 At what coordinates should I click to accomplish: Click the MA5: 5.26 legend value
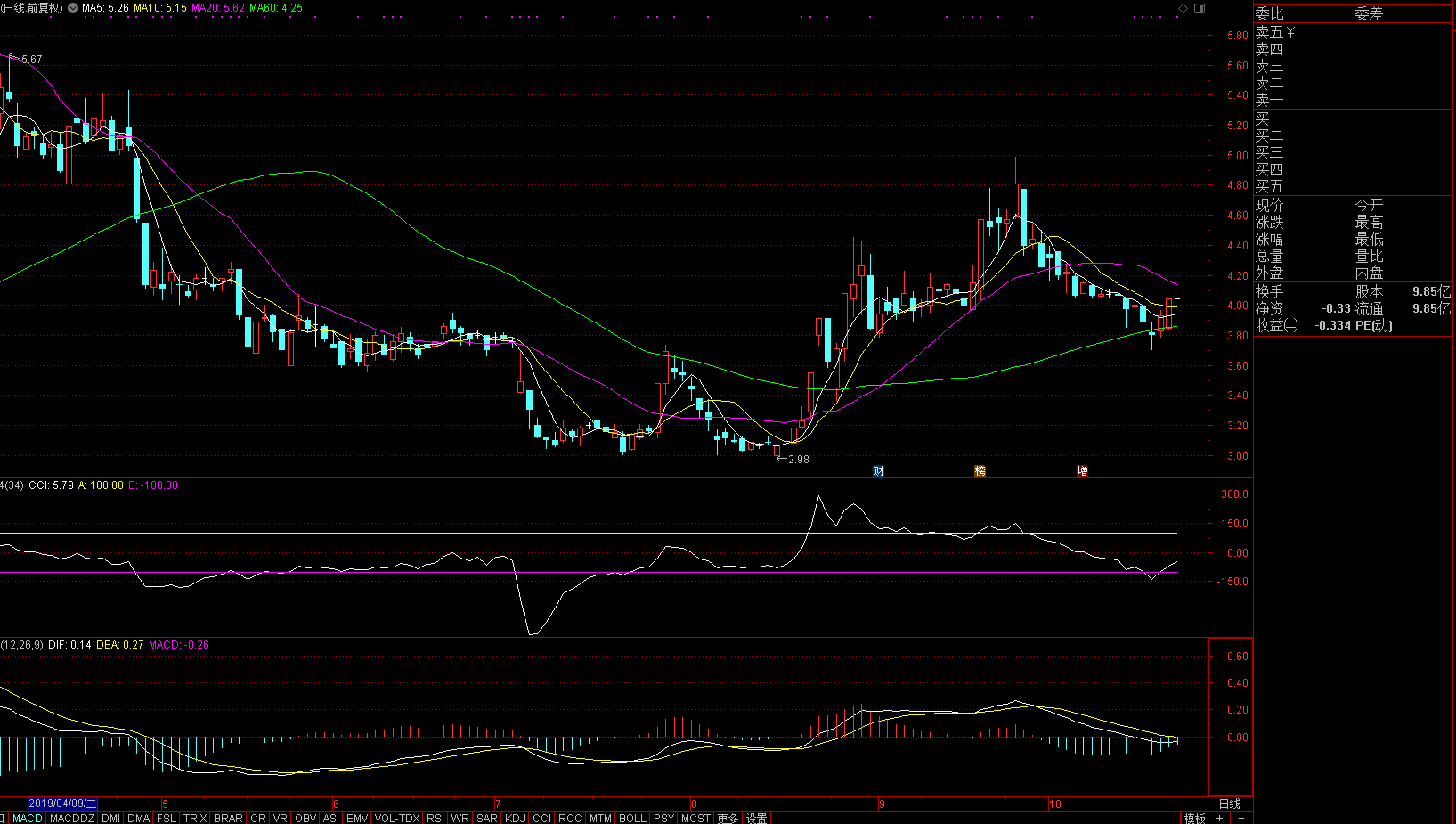[105, 8]
